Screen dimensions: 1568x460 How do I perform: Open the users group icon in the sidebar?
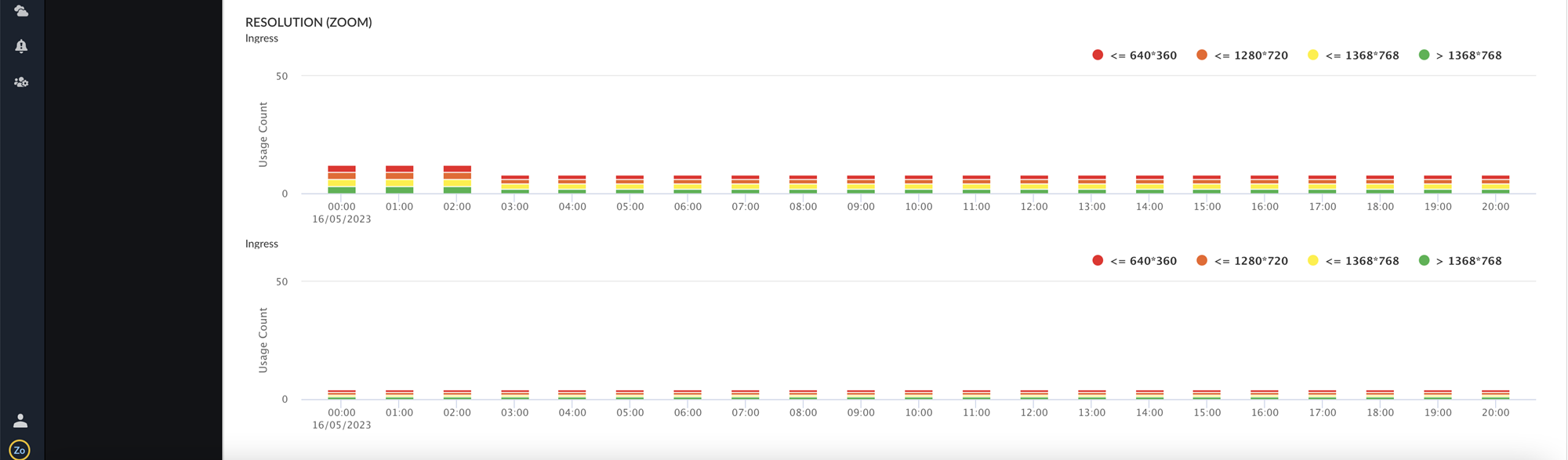pos(21,81)
